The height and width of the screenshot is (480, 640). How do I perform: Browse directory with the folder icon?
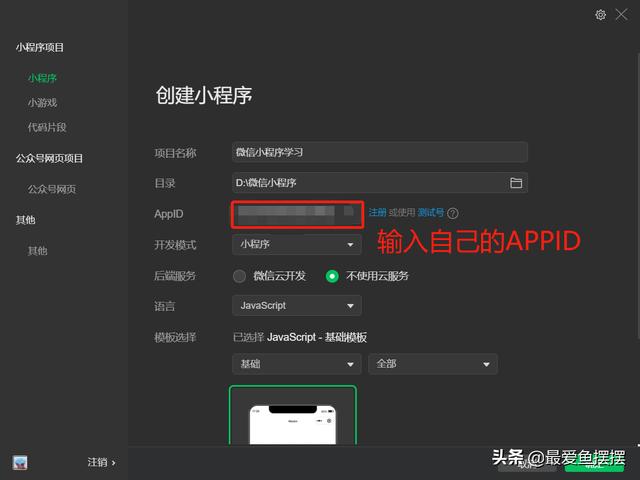coord(516,183)
